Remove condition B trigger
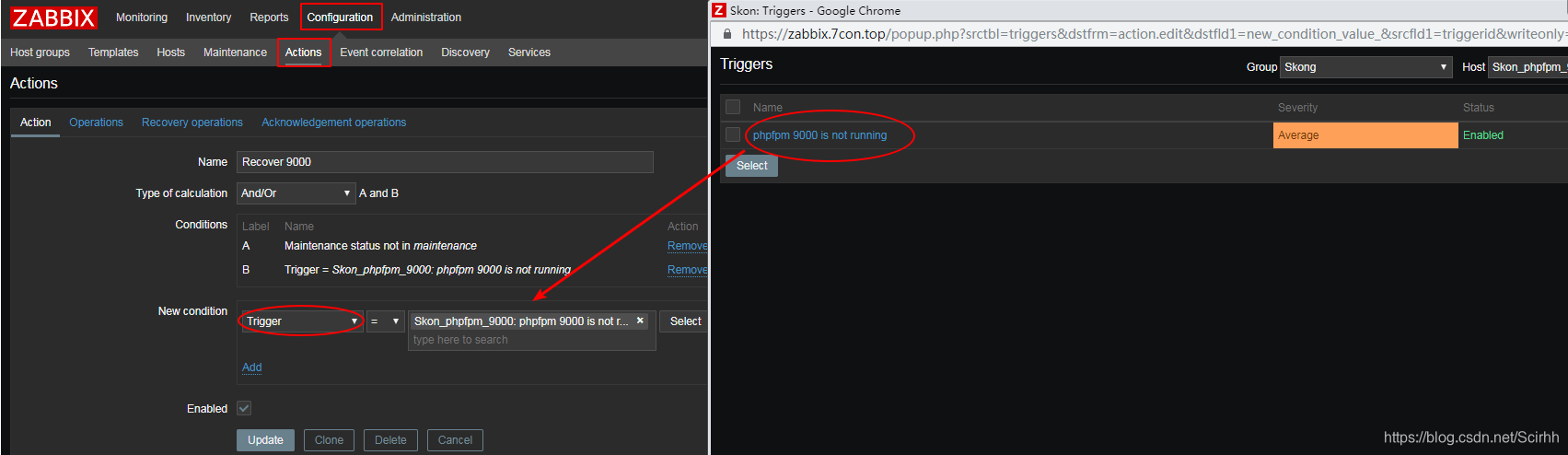Screen dimensions: 1568x455 tap(687, 270)
